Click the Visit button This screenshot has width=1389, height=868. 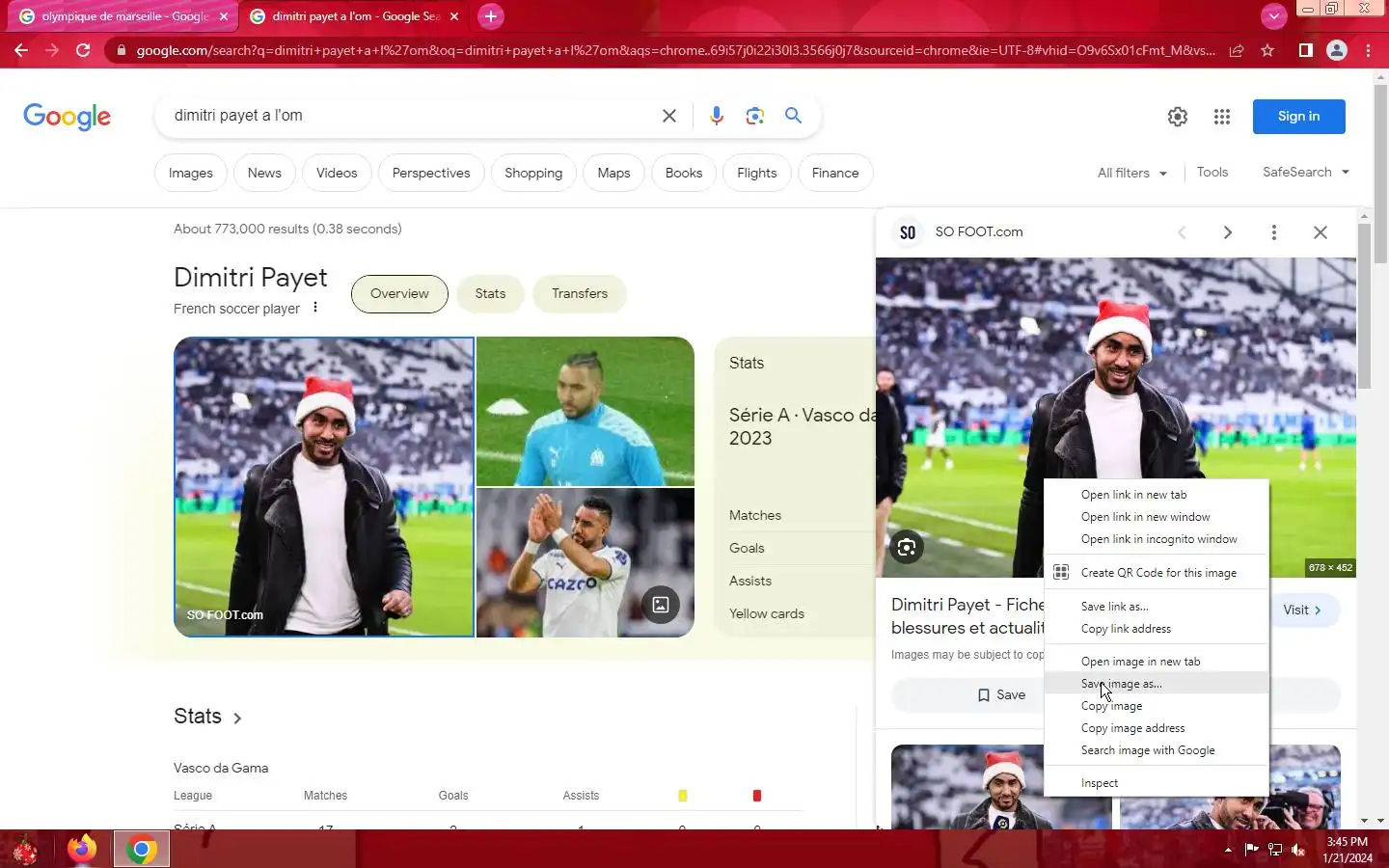point(1304,610)
